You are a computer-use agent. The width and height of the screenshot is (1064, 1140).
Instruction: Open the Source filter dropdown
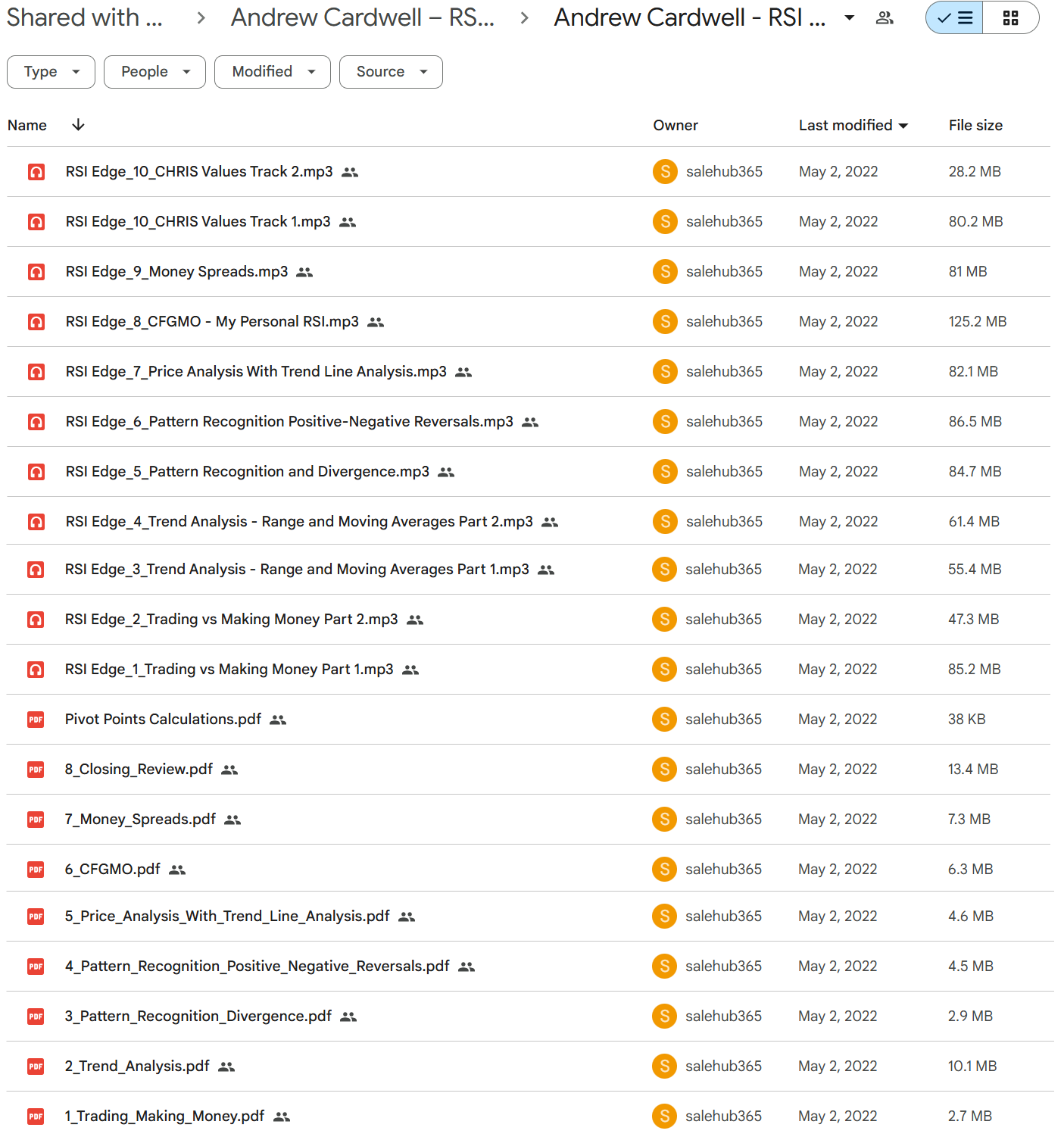coord(391,72)
